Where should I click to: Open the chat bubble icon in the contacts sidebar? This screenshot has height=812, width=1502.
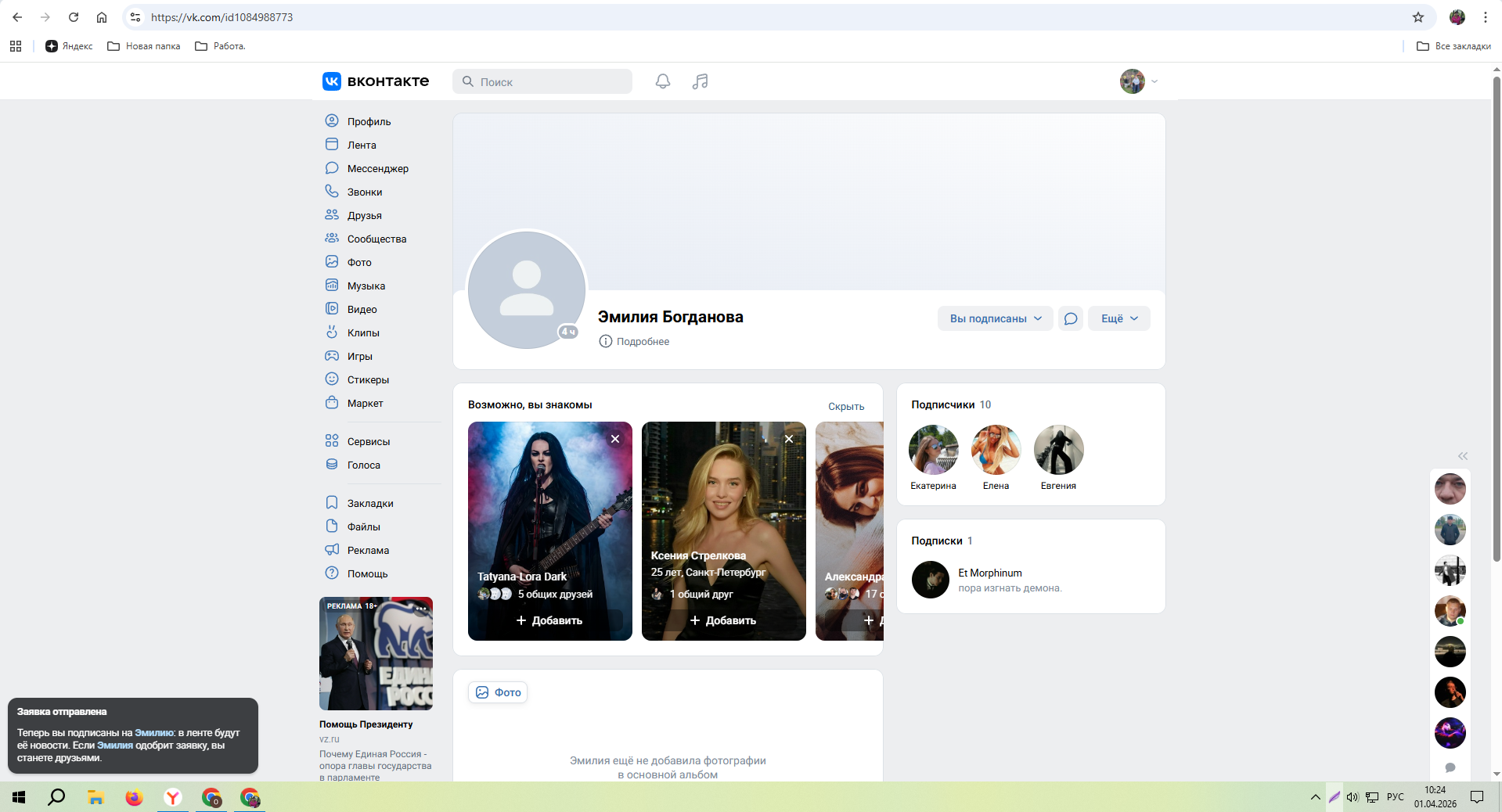(1450, 767)
